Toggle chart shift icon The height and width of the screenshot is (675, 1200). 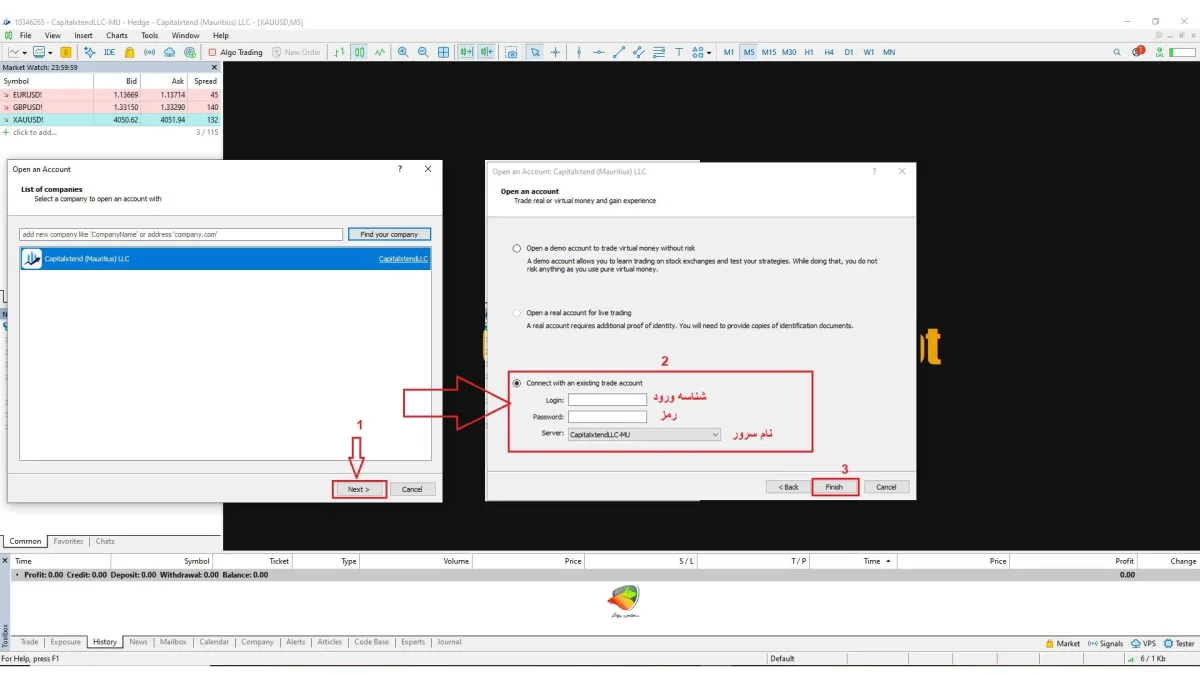coord(487,52)
